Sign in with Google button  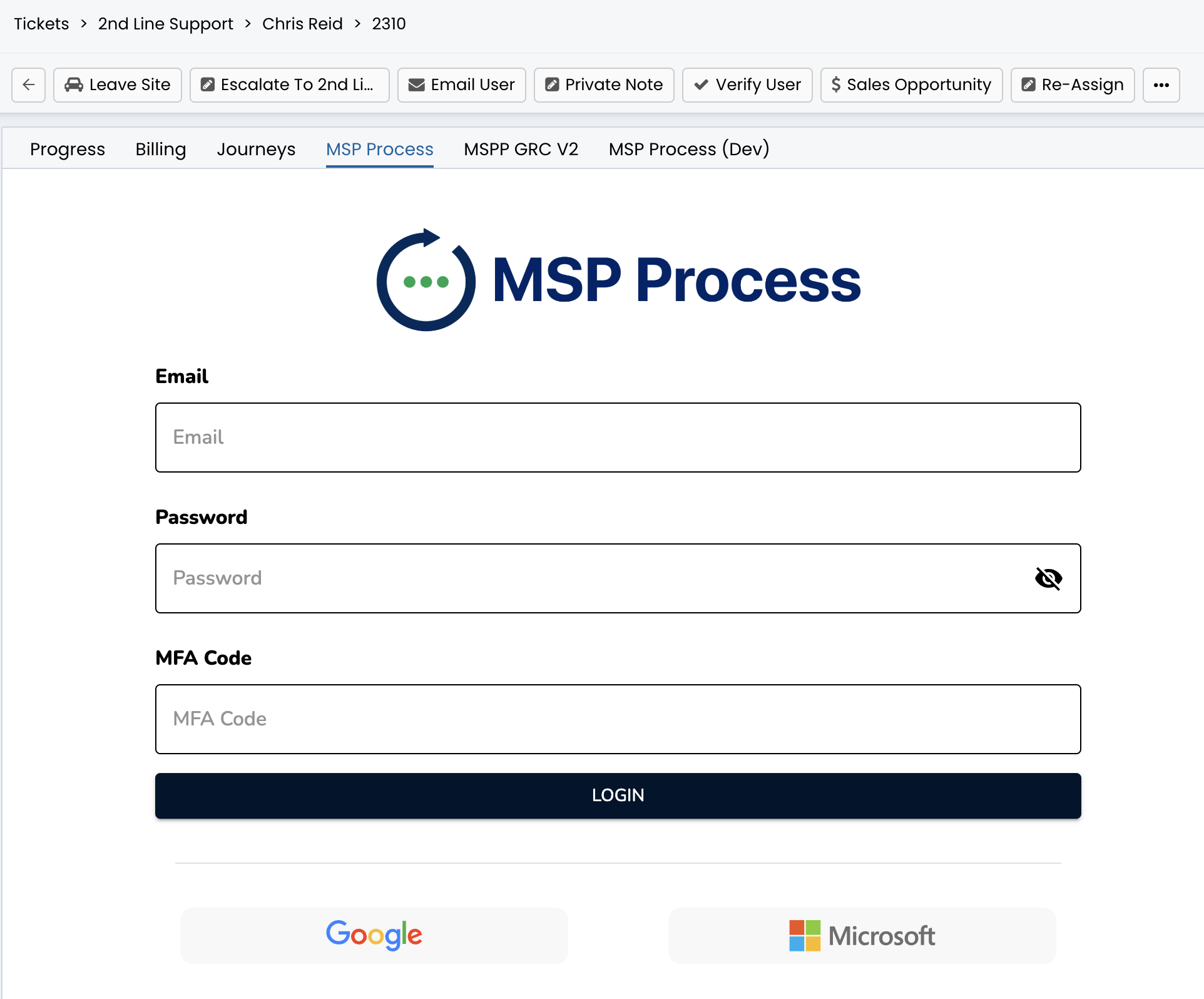point(374,935)
